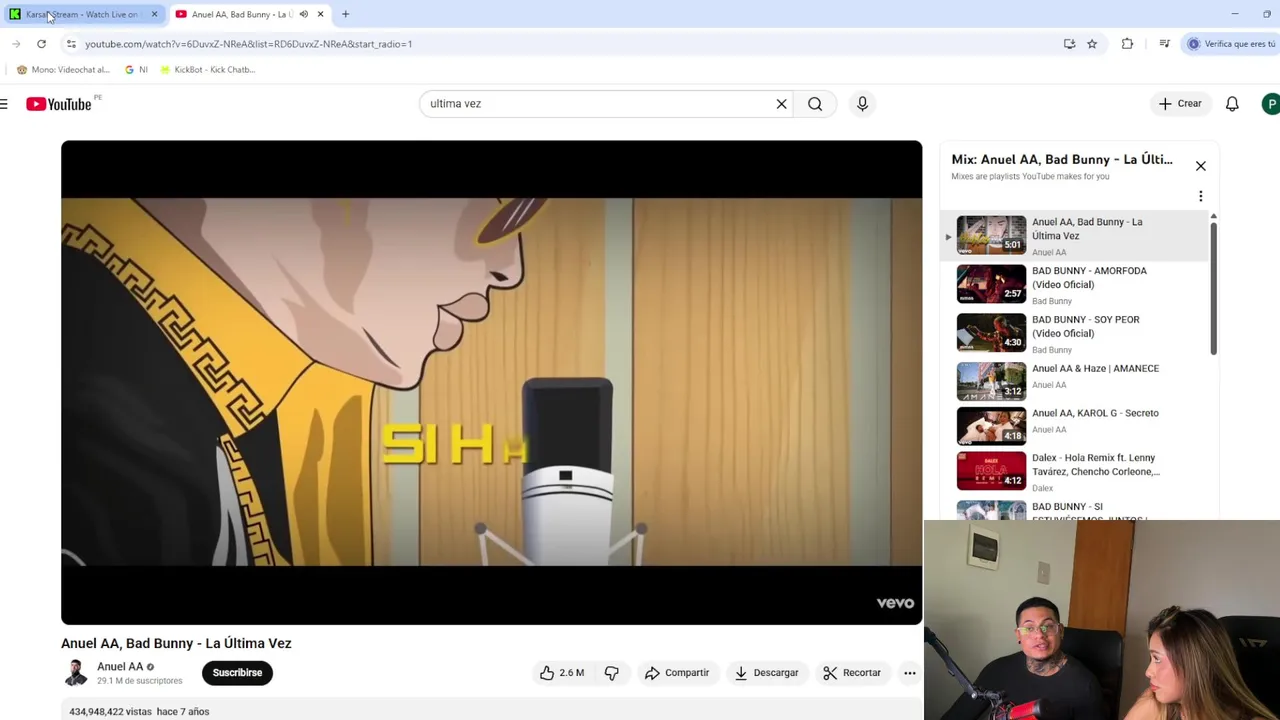Close the Anuel AA YouTube tab

click(x=320, y=14)
